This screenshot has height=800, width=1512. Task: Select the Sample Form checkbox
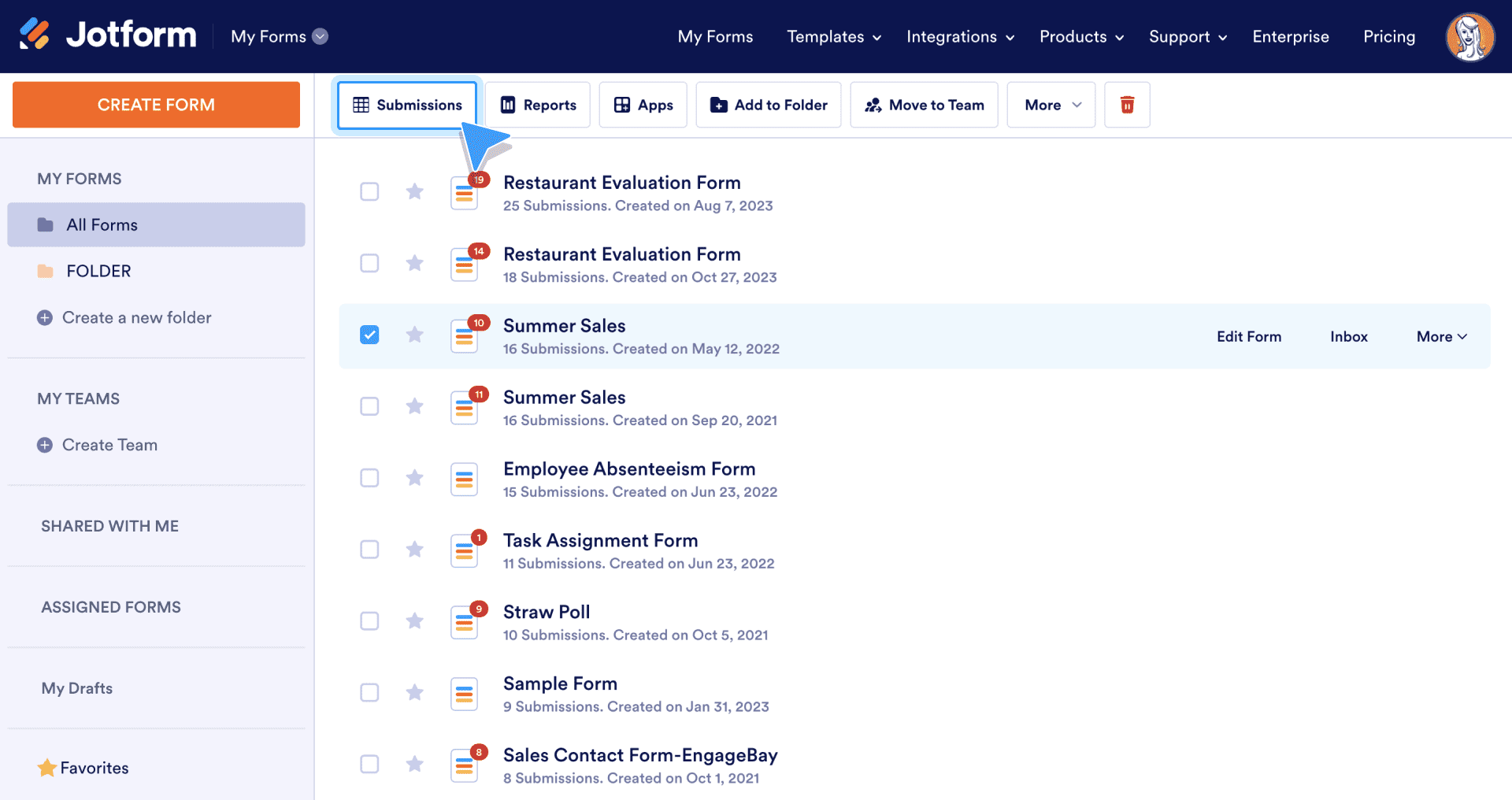pos(369,693)
